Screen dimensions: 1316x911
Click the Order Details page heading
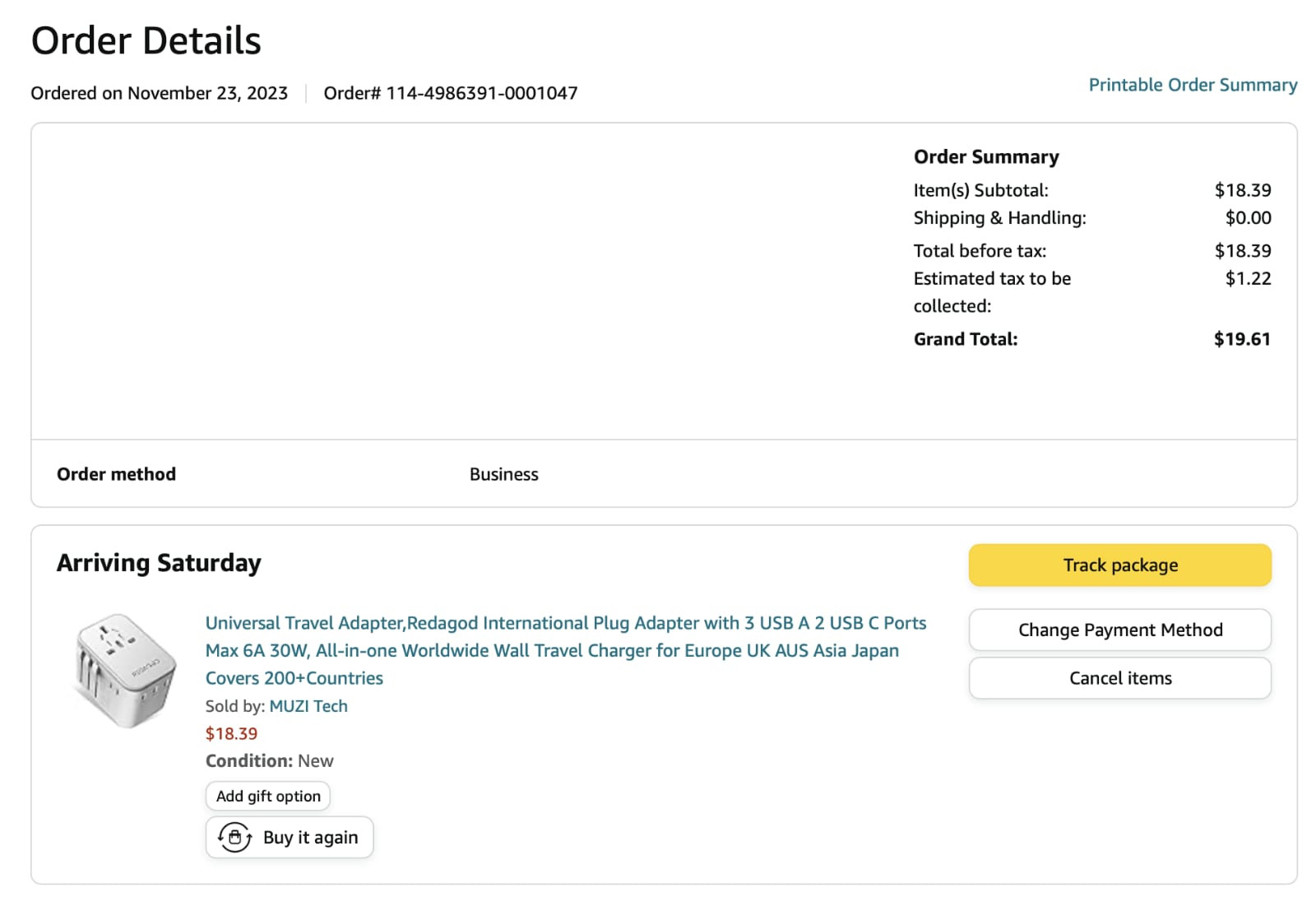click(146, 40)
